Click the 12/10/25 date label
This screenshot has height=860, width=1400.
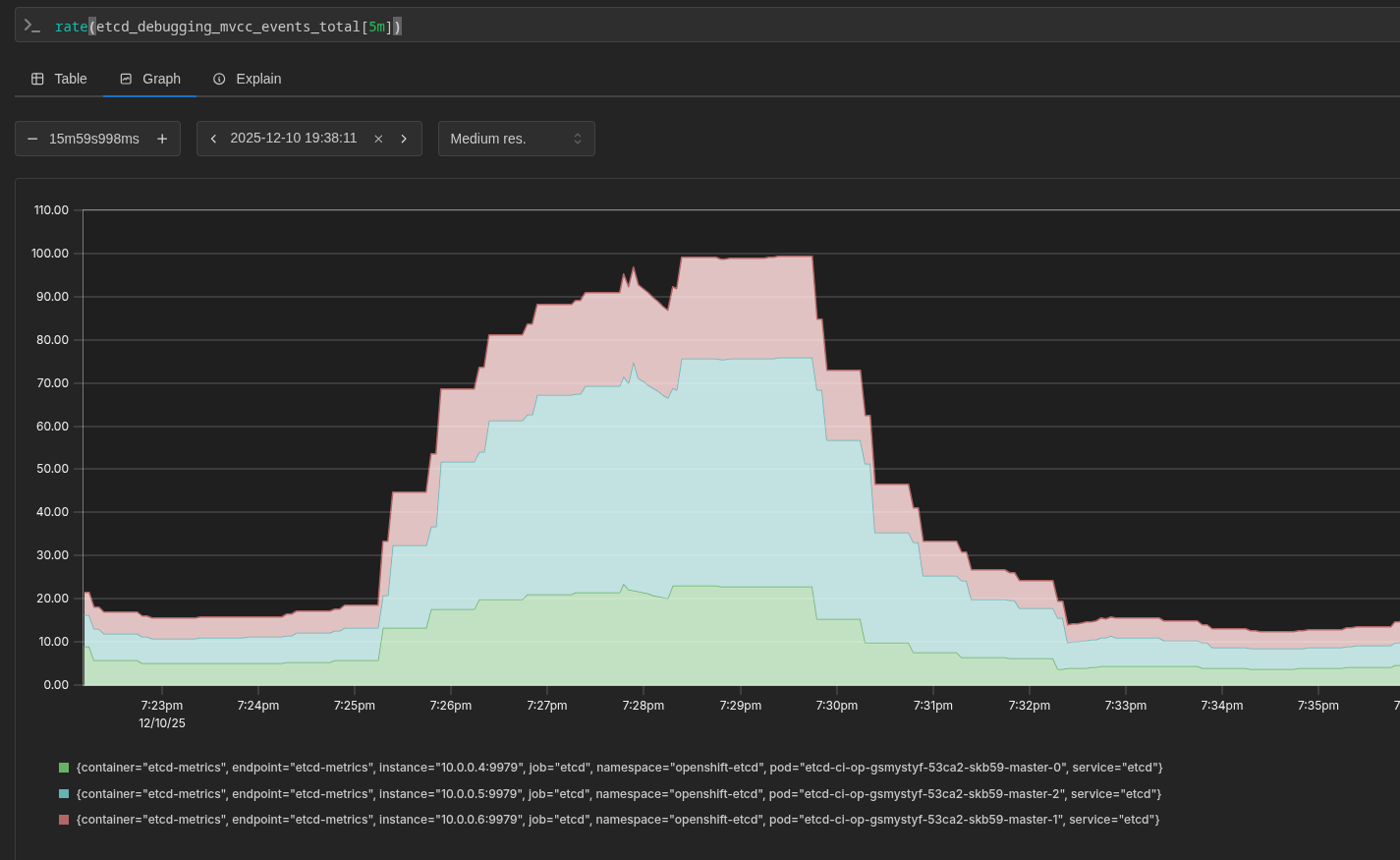pos(162,723)
